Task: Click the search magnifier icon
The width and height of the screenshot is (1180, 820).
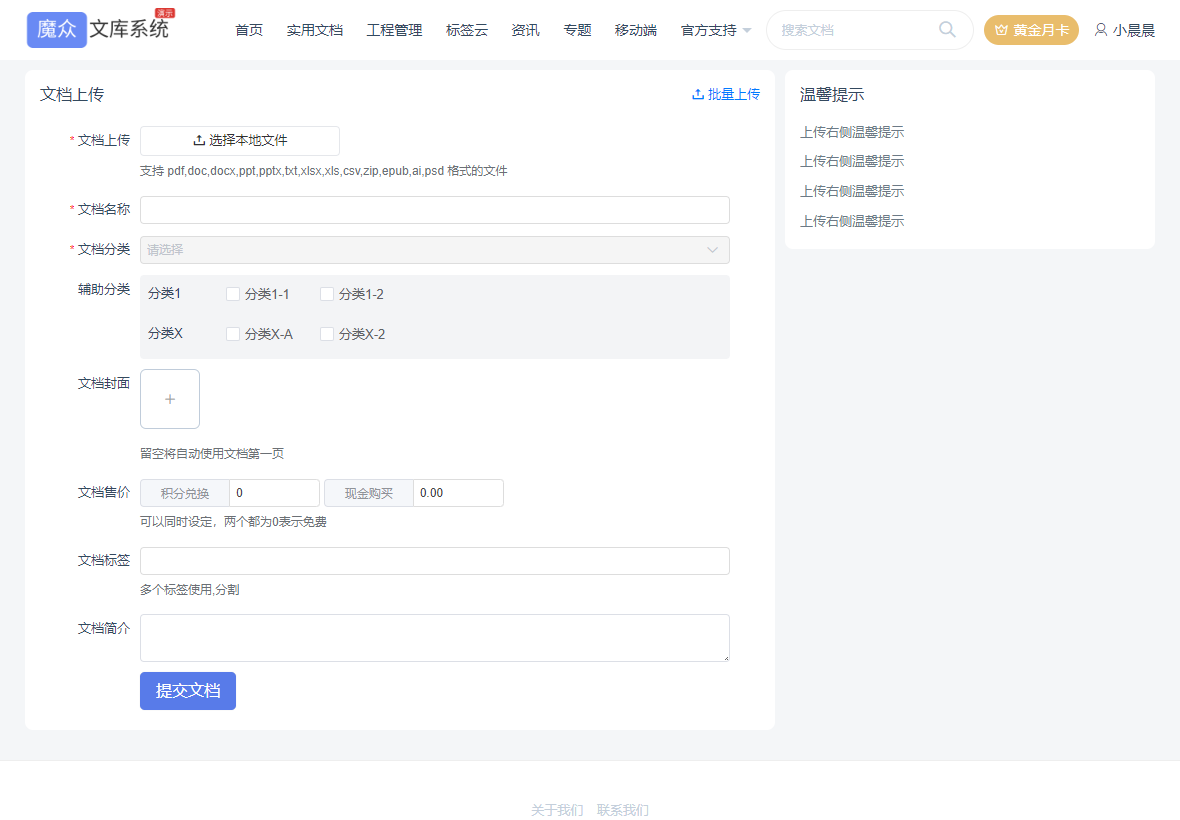Action: pos(947,30)
